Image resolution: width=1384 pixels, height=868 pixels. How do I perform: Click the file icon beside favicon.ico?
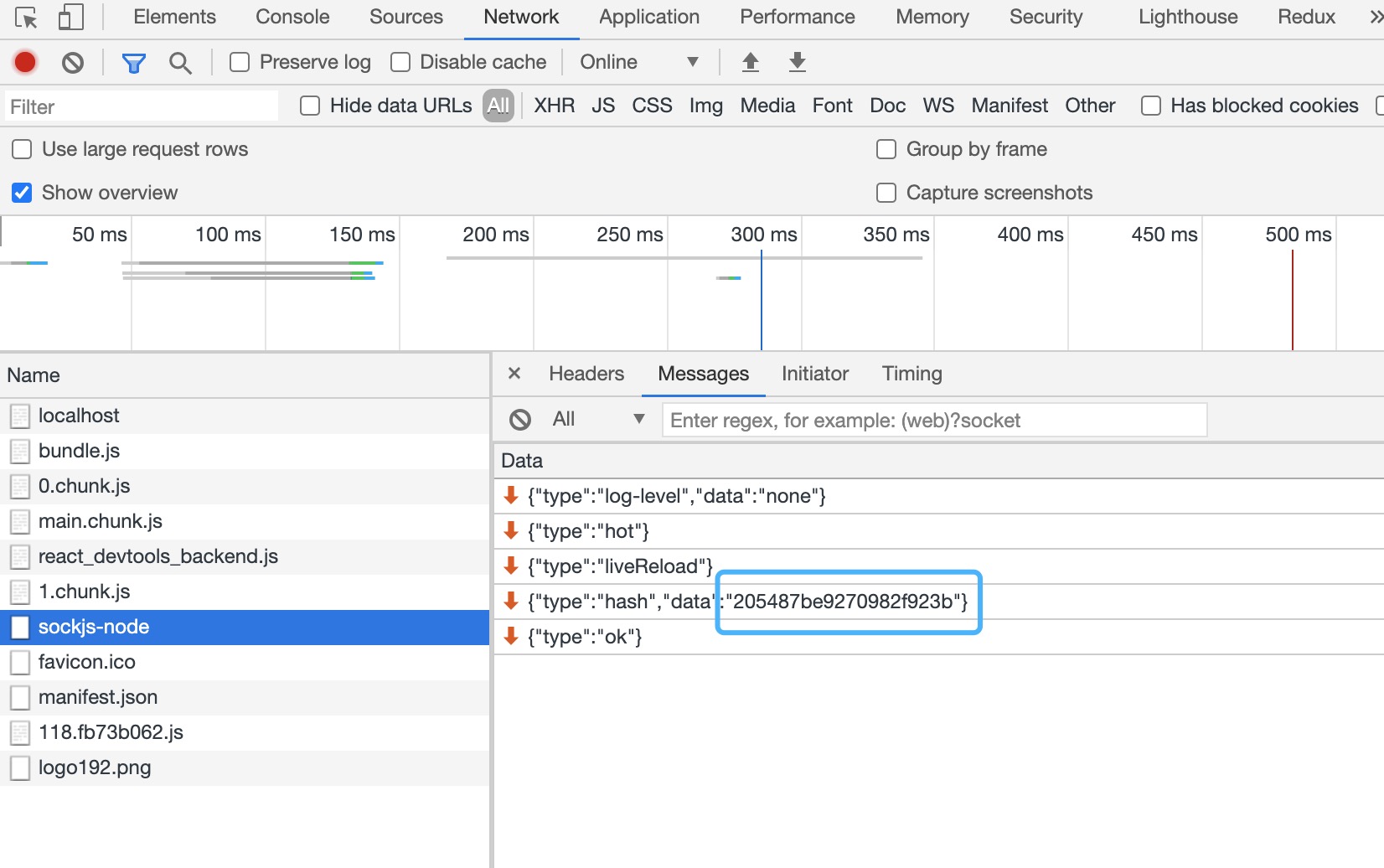pyautogui.click(x=20, y=663)
